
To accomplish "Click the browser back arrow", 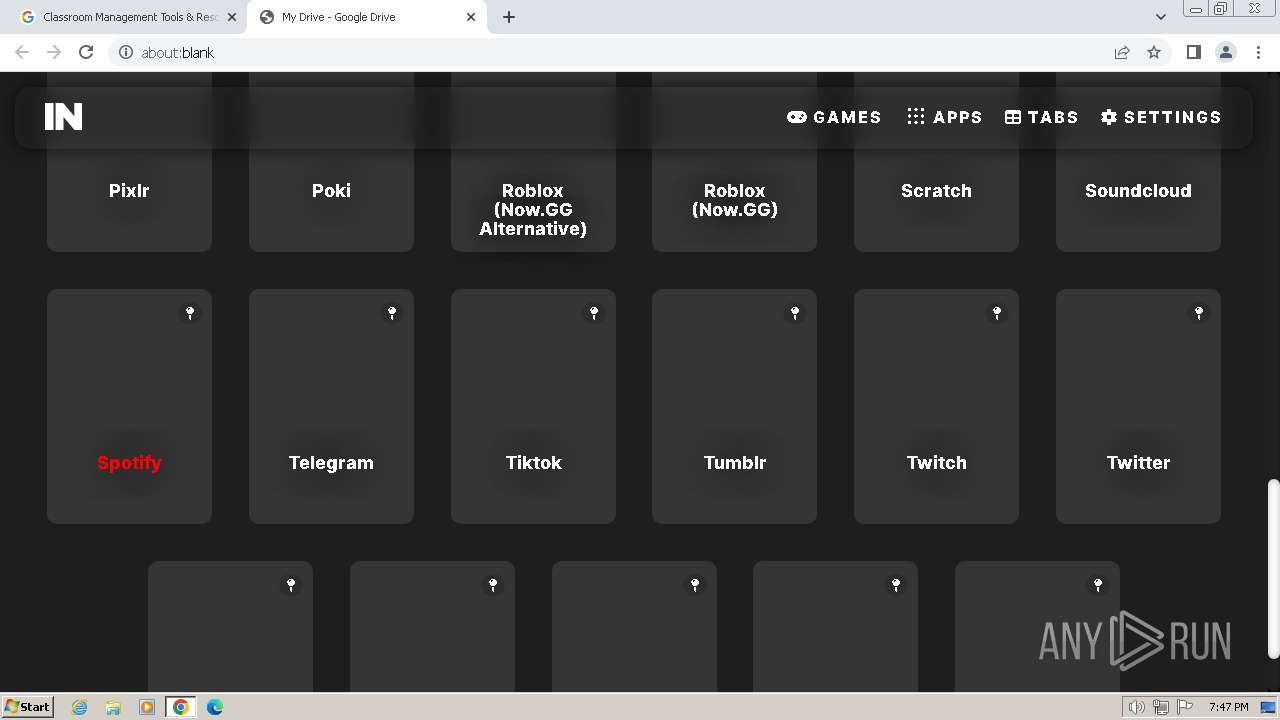I will pos(22,52).
